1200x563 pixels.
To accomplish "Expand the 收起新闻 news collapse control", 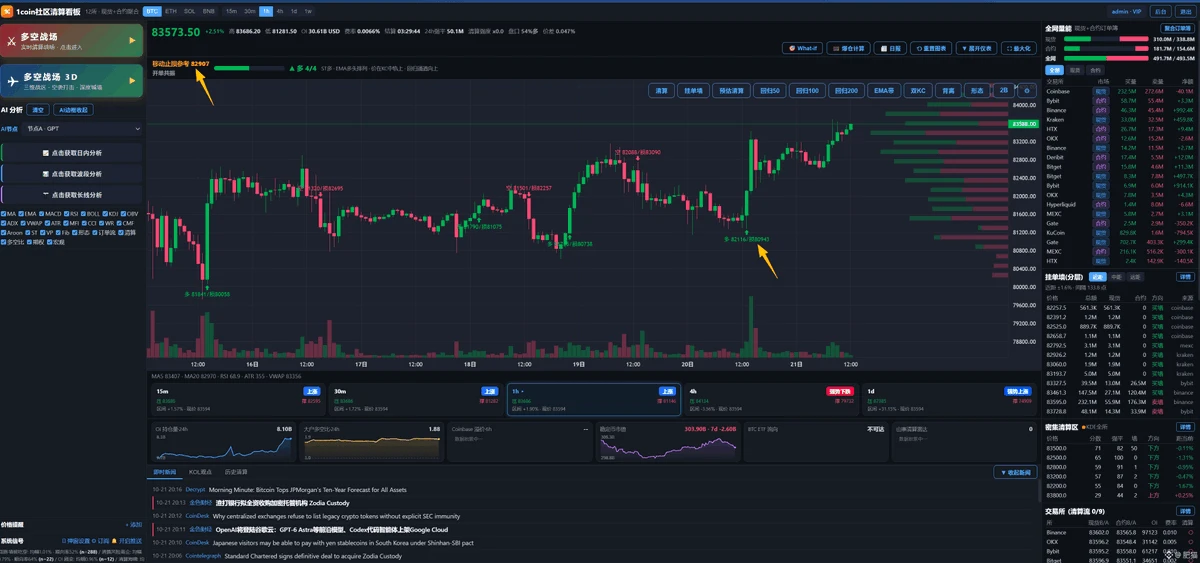I will pyautogui.click(x=1016, y=472).
